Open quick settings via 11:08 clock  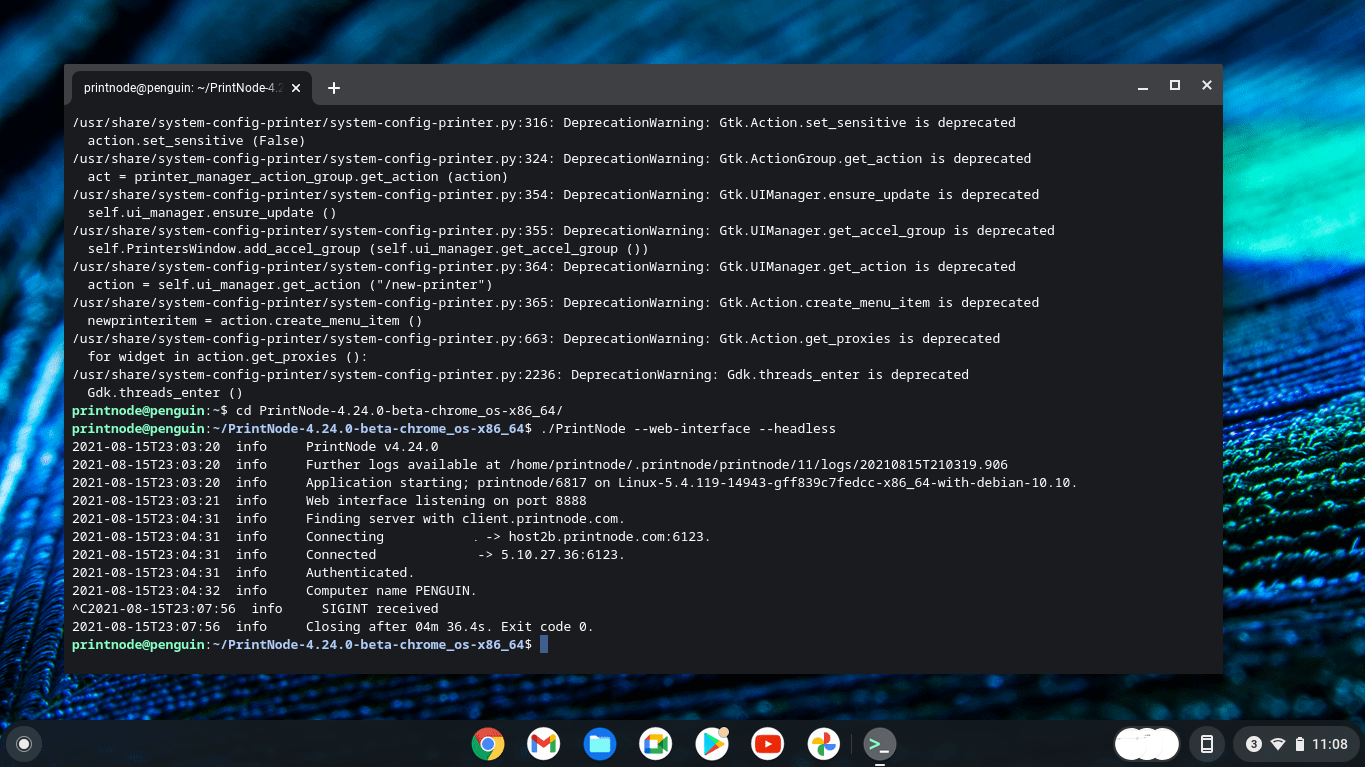coord(1330,744)
